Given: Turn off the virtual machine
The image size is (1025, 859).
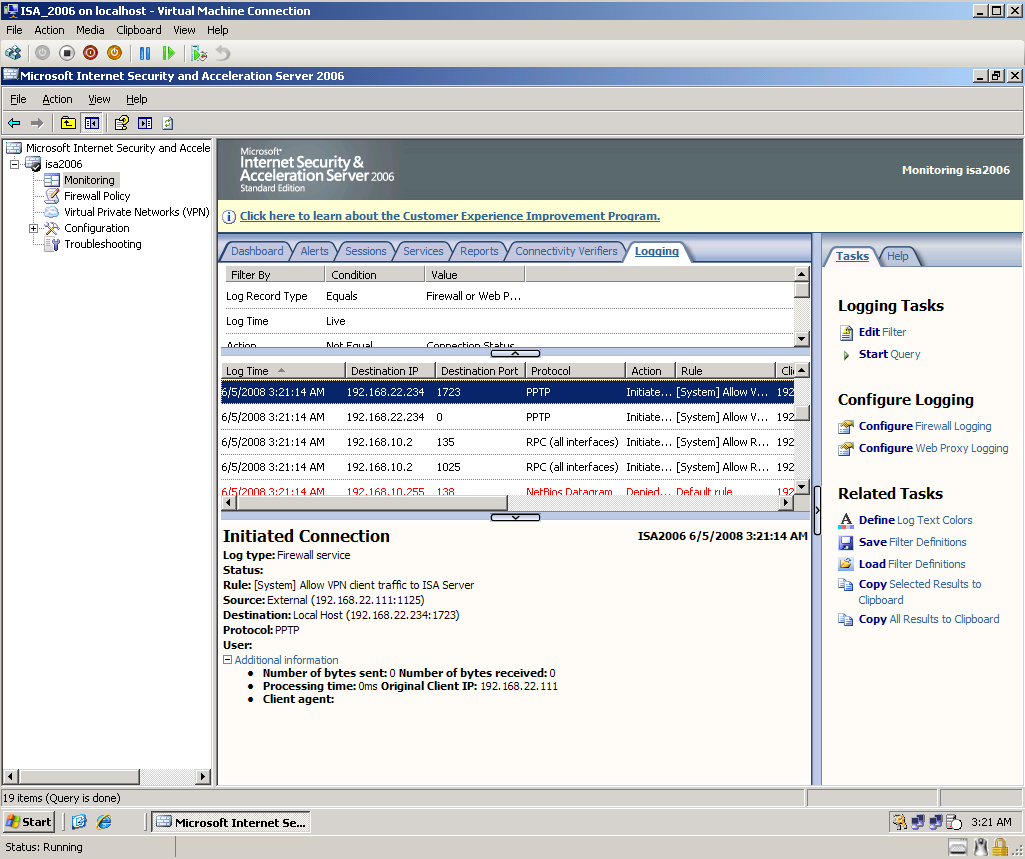Looking at the screenshot, I should (67, 53).
